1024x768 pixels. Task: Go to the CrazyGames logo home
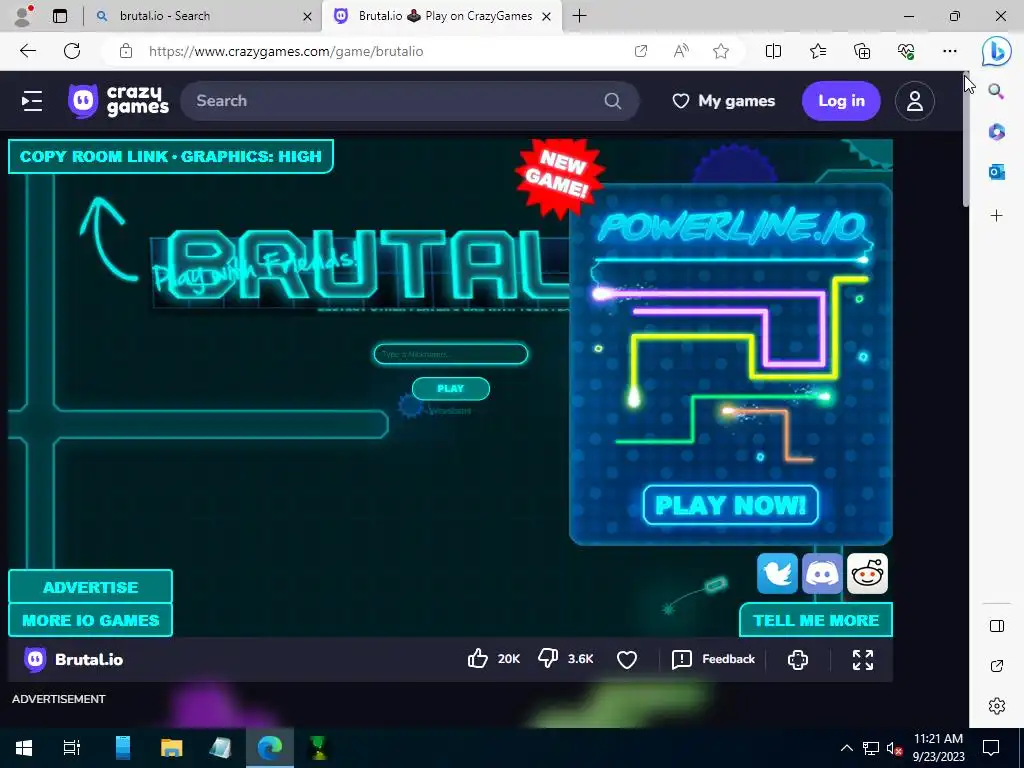119,101
